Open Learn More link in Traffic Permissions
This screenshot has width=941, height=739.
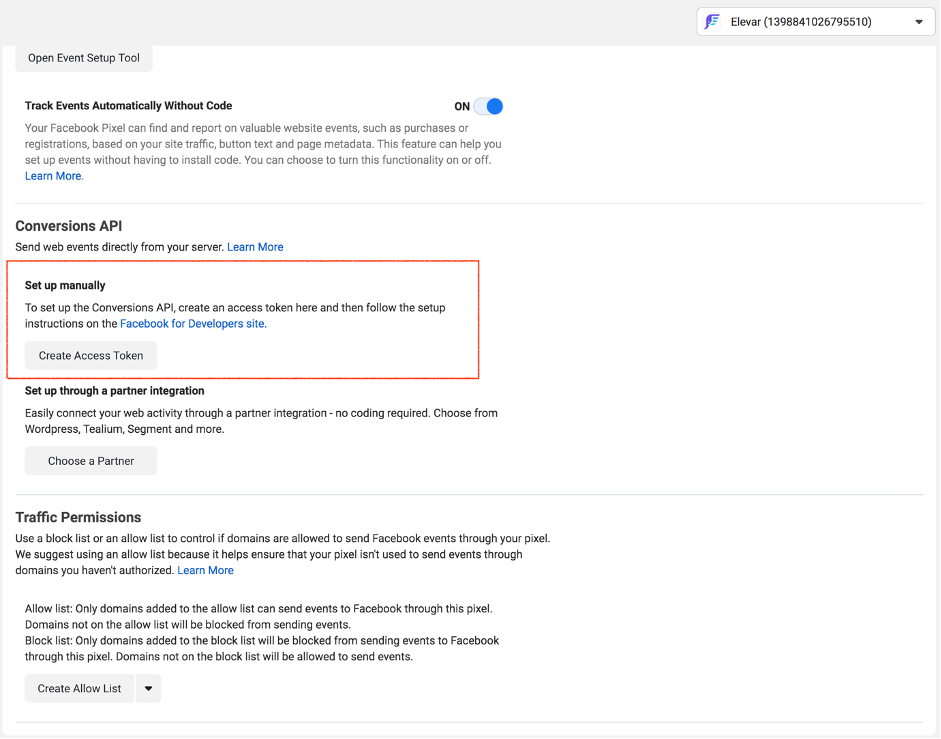(x=205, y=570)
